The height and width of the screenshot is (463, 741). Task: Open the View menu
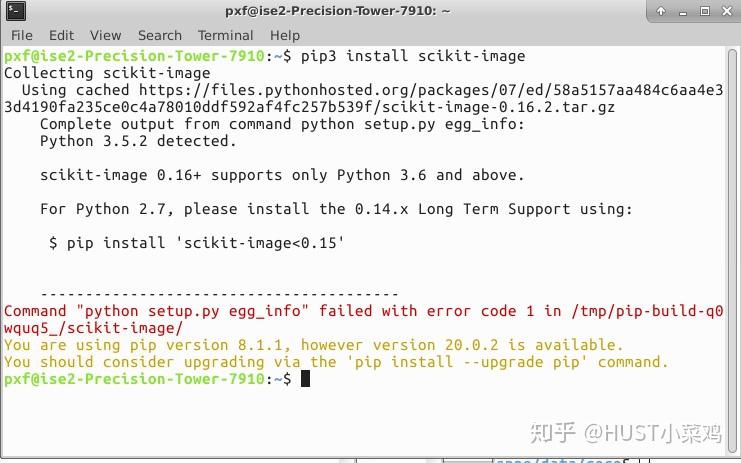point(105,35)
